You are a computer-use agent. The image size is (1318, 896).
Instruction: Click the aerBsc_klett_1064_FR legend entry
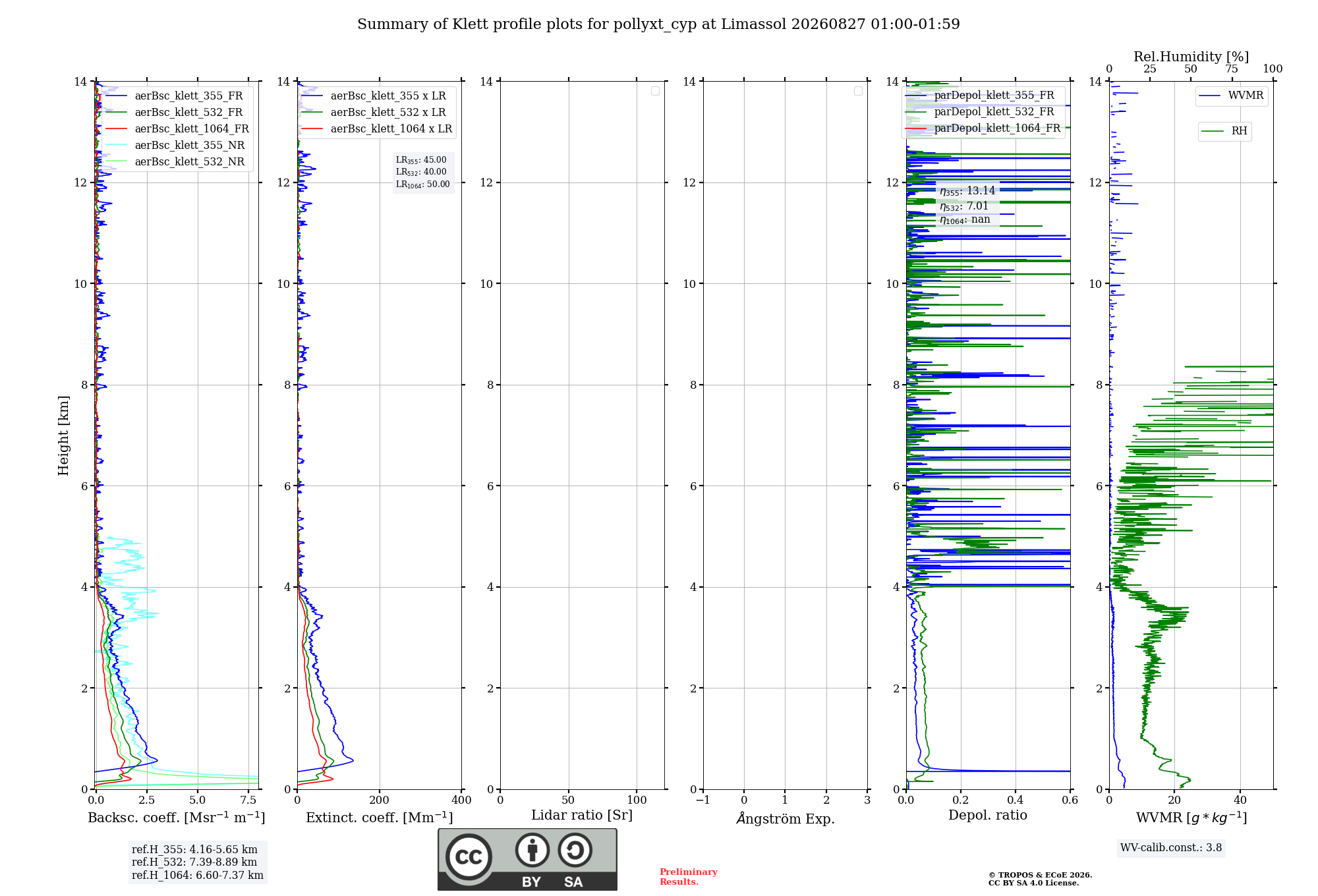point(177,129)
